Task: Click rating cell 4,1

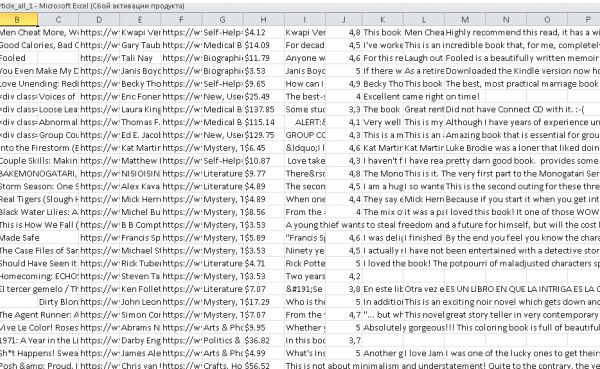Action: (x=344, y=122)
